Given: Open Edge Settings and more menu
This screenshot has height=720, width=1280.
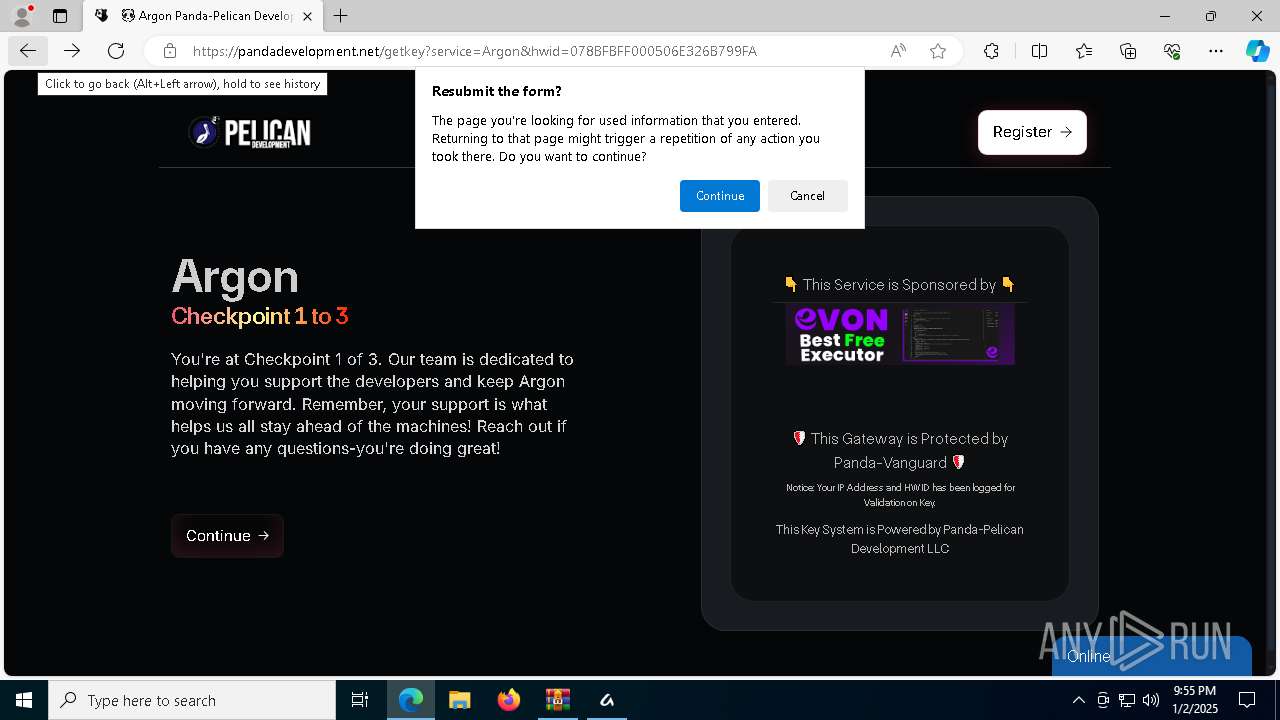Looking at the screenshot, I should tap(1216, 51).
